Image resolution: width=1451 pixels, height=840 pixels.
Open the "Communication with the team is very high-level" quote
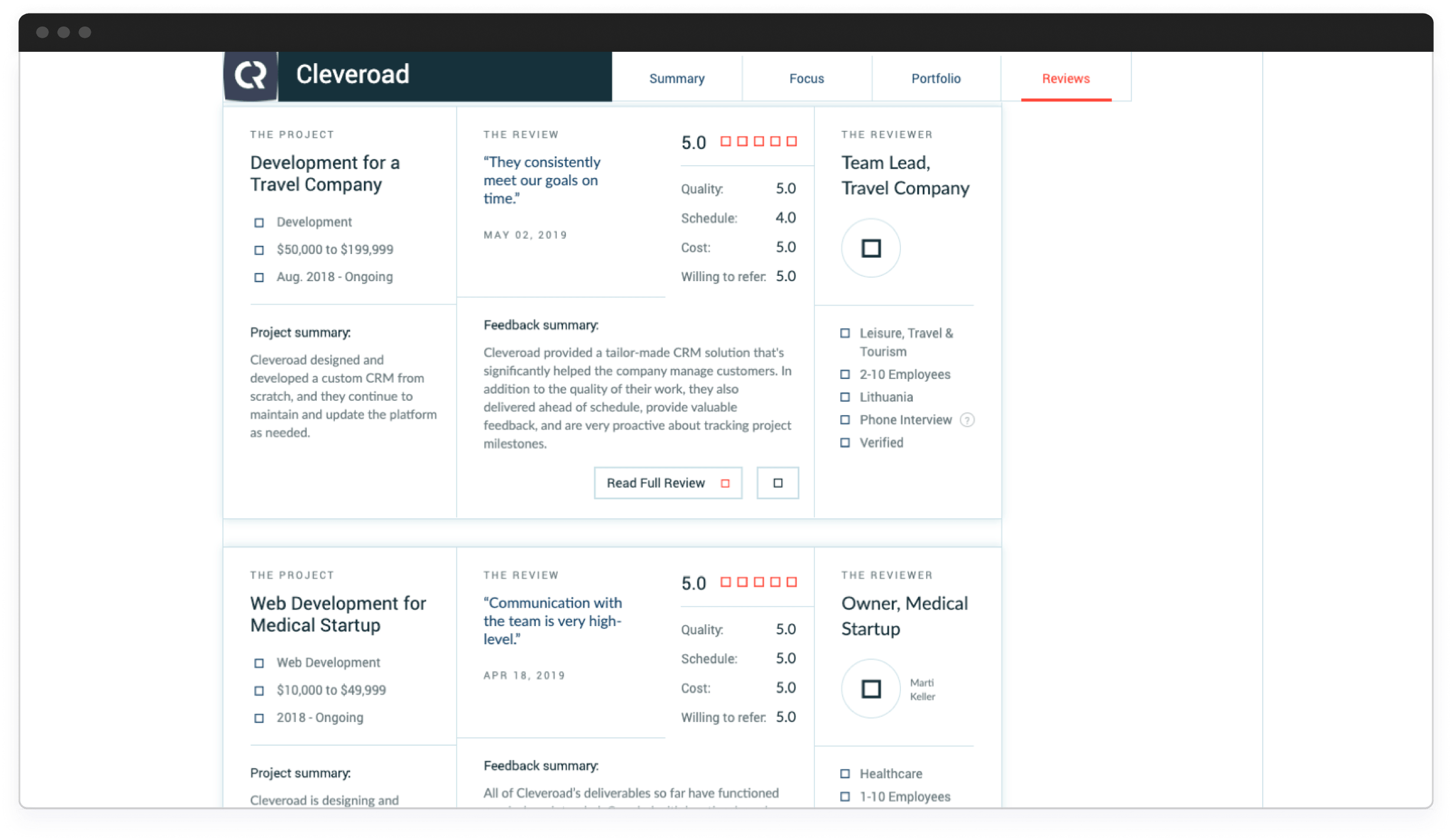point(552,621)
